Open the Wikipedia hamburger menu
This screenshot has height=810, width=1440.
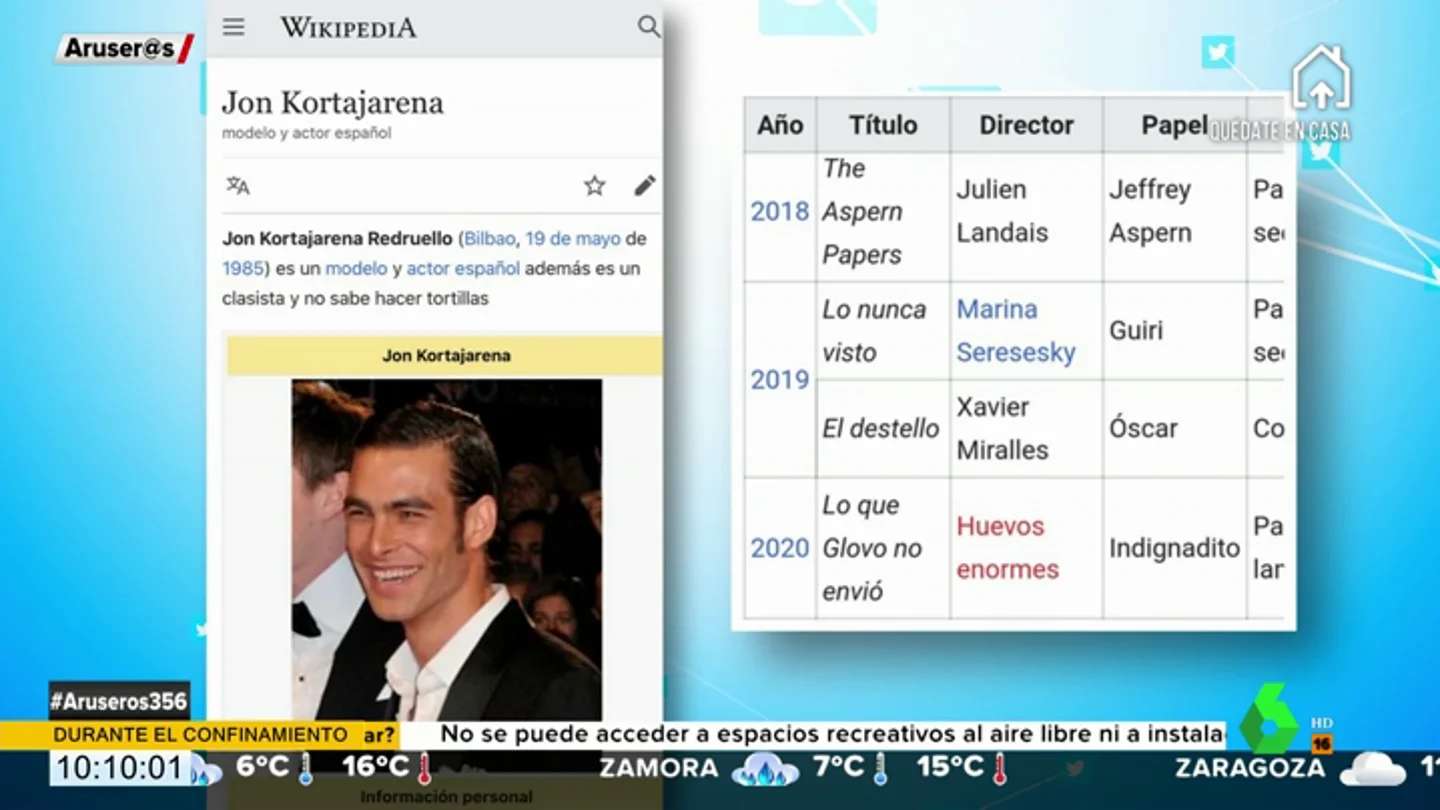[x=233, y=27]
